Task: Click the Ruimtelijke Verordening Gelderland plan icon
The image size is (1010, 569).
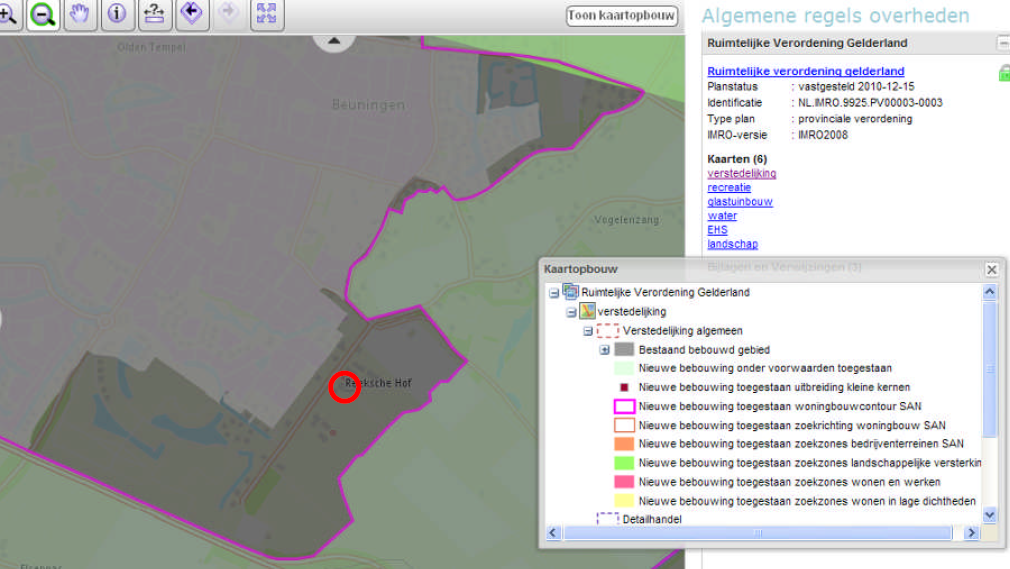Action: click(x=571, y=291)
